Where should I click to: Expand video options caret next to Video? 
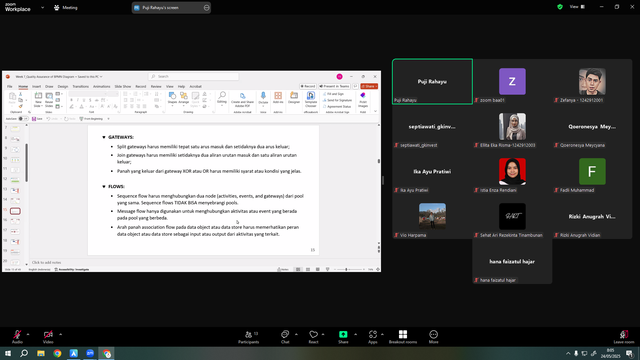[x=60, y=334]
